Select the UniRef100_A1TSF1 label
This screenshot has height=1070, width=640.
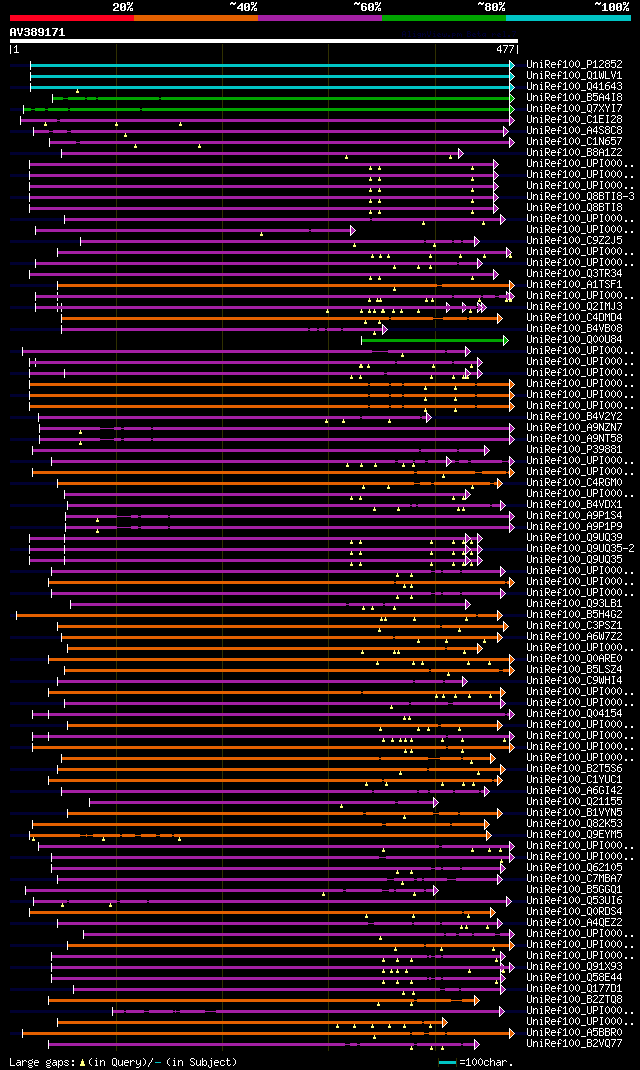click(574, 285)
